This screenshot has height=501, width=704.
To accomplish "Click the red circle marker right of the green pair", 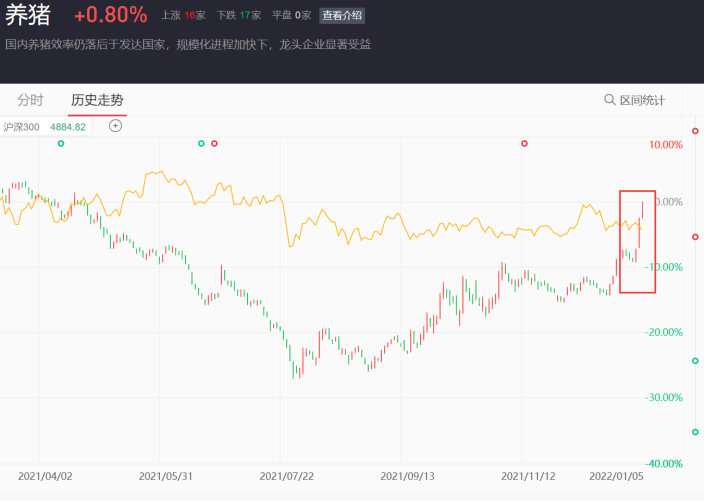I will click(x=214, y=144).
